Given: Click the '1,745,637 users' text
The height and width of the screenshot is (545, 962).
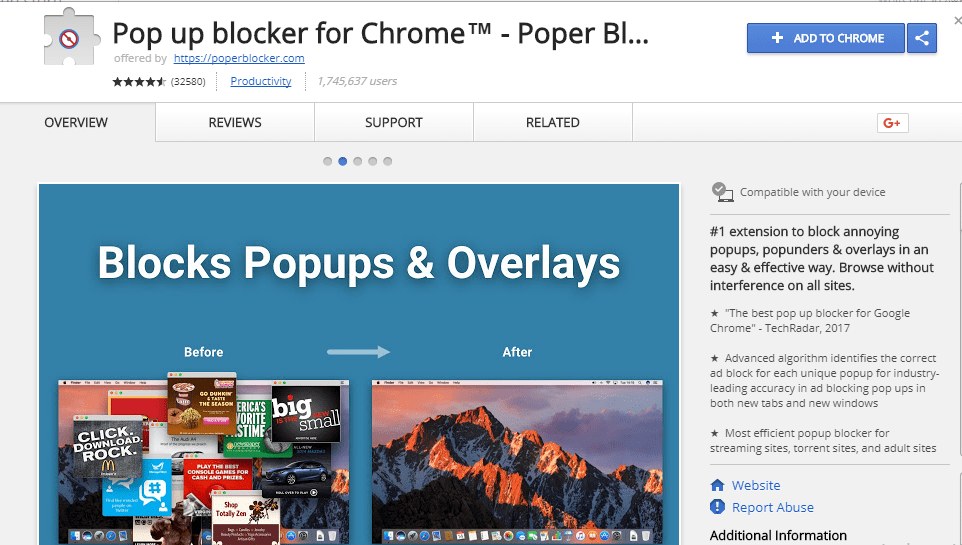Looking at the screenshot, I should pyautogui.click(x=357, y=81).
